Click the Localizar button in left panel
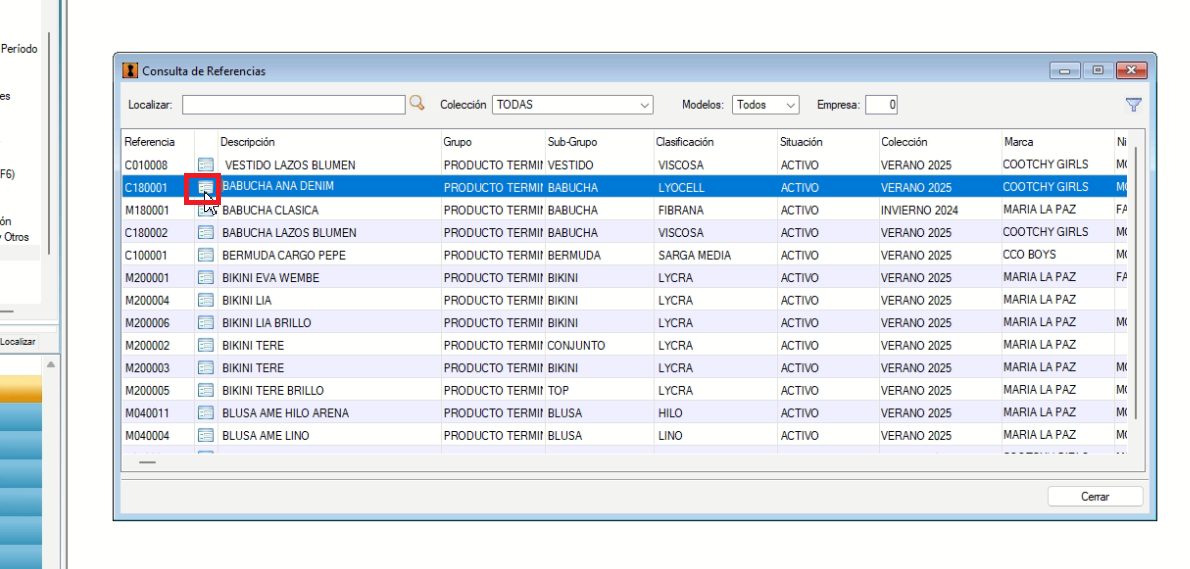1190x569 pixels. tap(17, 342)
